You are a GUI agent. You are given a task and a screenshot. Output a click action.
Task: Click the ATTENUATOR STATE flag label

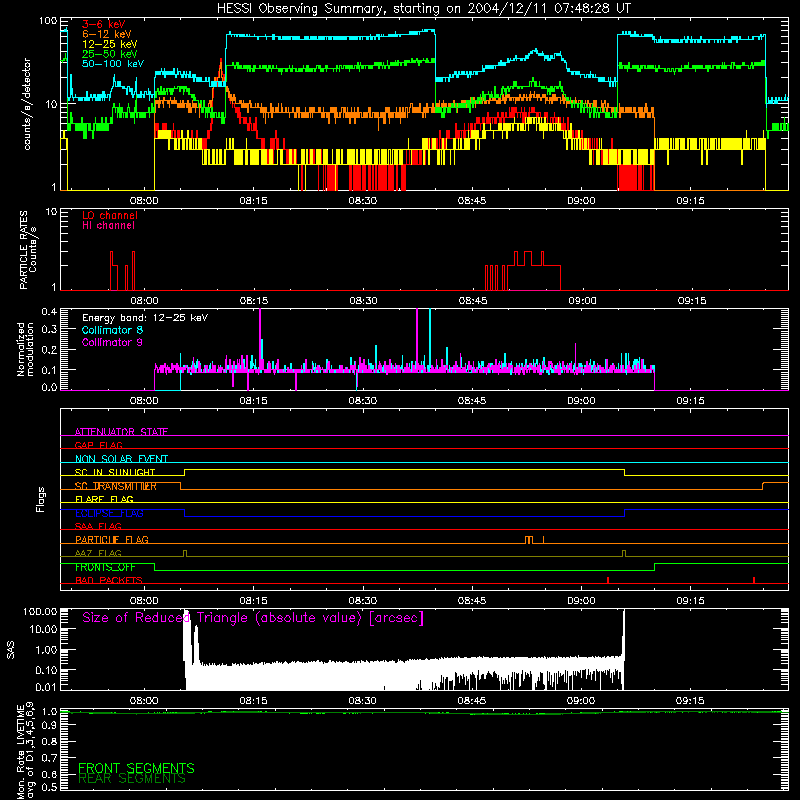[x=121, y=432]
